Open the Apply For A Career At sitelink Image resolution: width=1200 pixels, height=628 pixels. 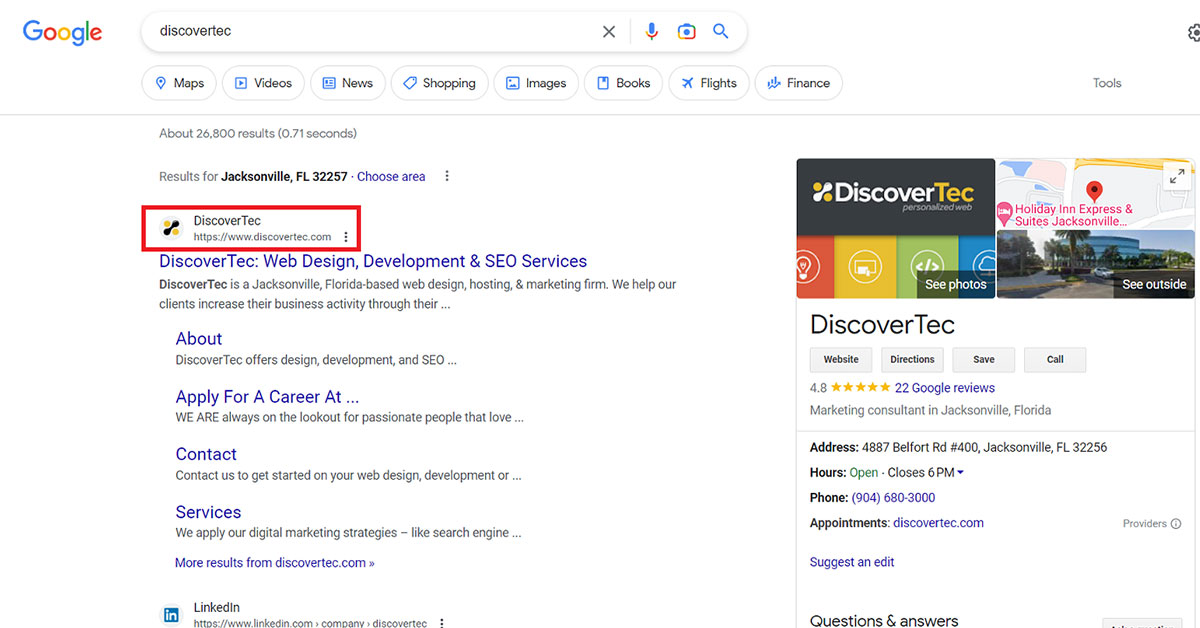tap(267, 397)
